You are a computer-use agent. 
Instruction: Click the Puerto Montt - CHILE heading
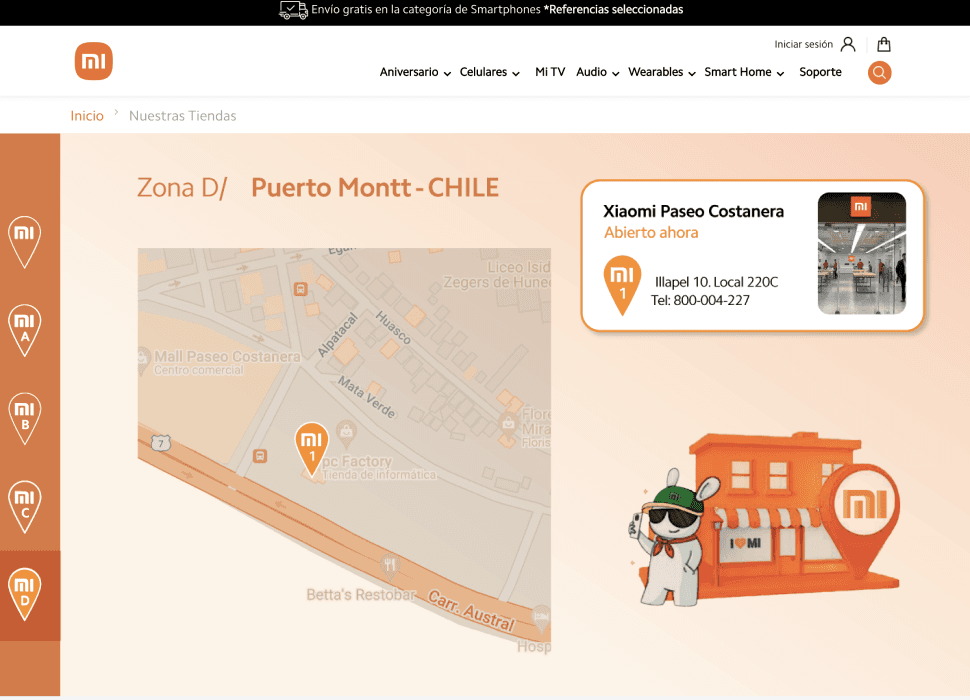tap(375, 188)
